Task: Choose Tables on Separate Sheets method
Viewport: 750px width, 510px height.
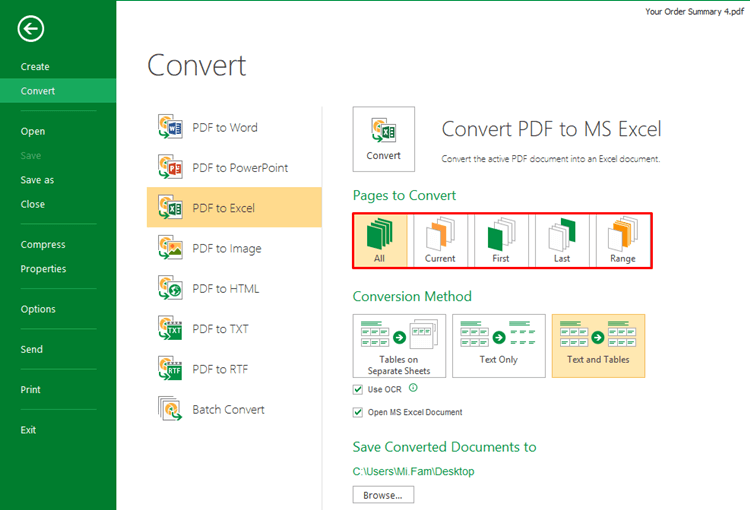Action: (399, 346)
